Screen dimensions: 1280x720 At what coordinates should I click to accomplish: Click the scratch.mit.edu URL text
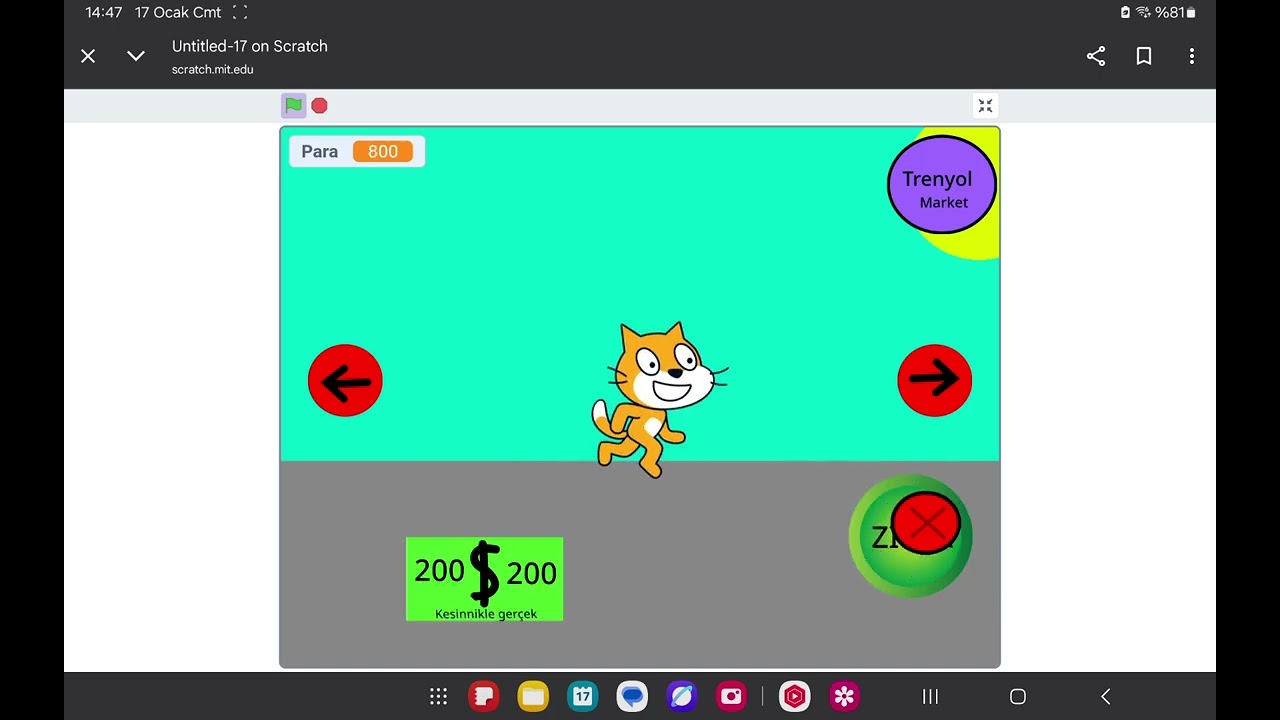point(213,69)
